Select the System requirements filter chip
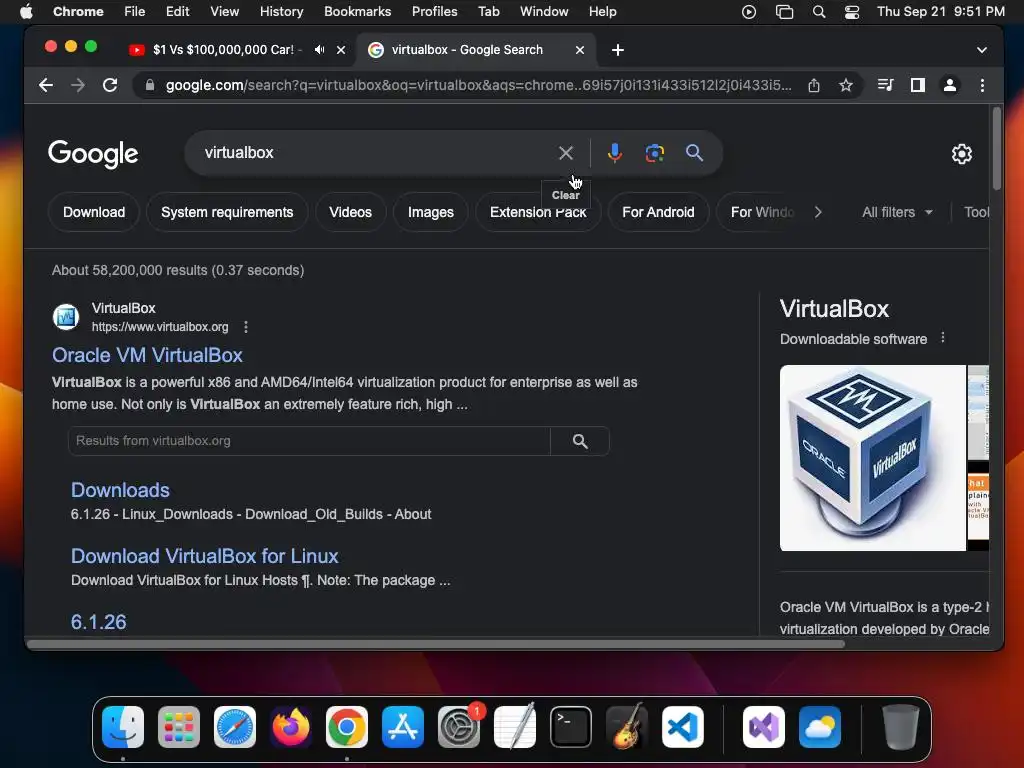The height and width of the screenshot is (768, 1024). (227, 212)
